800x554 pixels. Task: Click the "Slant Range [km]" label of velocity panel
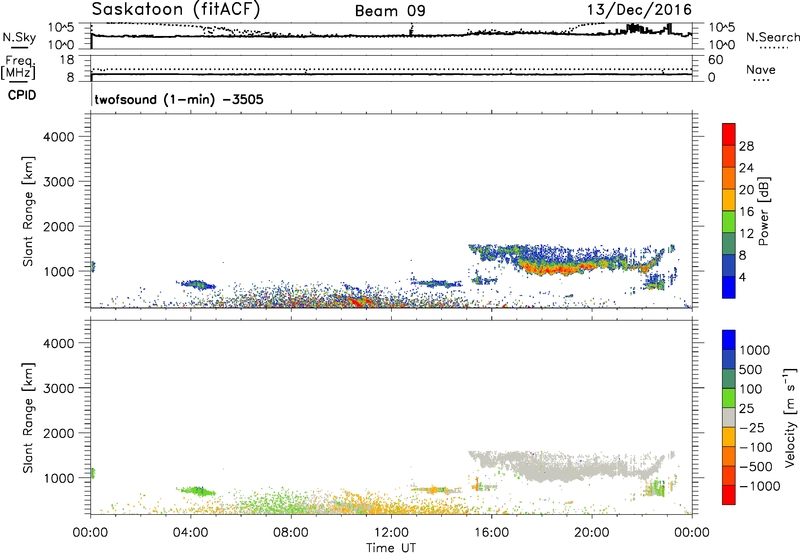point(28,418)
